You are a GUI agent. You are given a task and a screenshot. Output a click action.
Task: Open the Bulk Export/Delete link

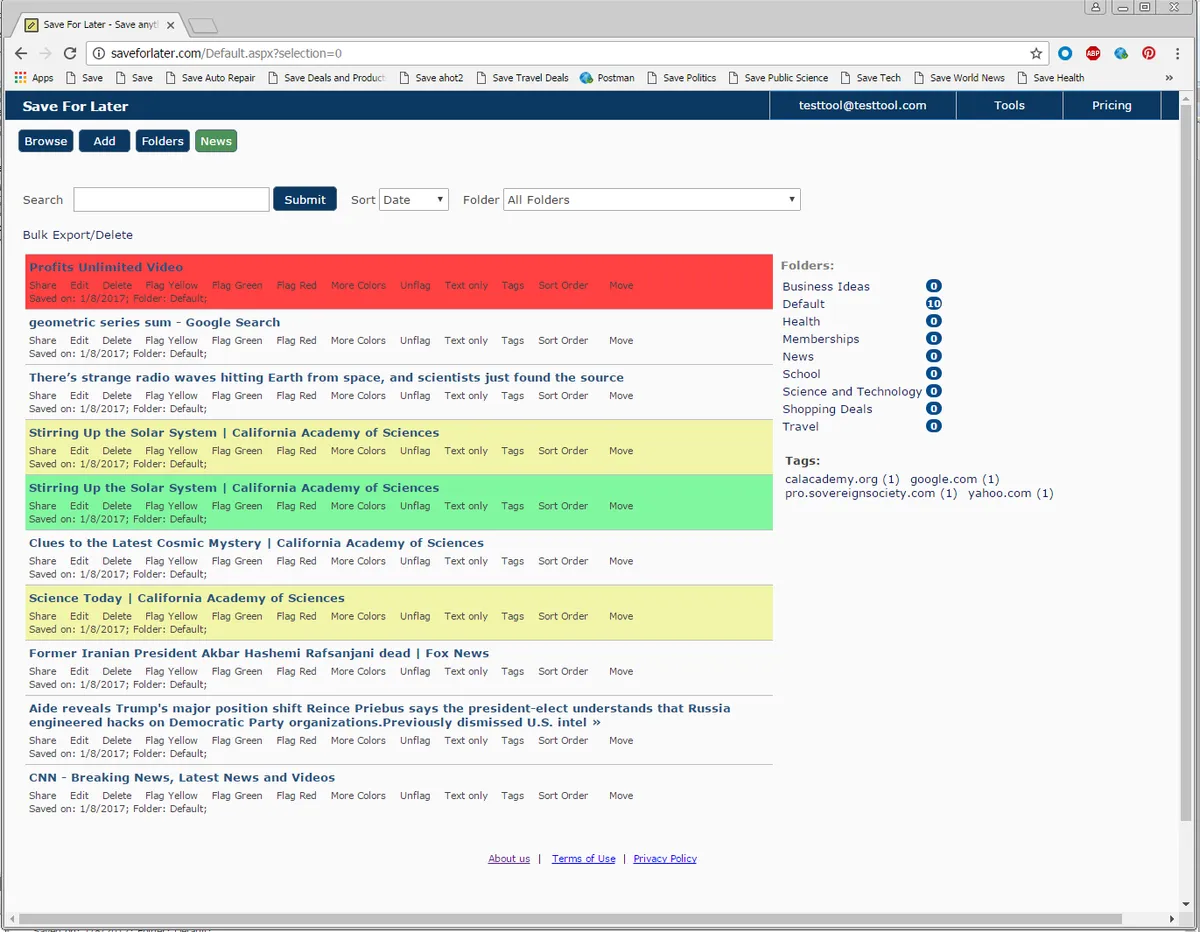click(78, 234)
